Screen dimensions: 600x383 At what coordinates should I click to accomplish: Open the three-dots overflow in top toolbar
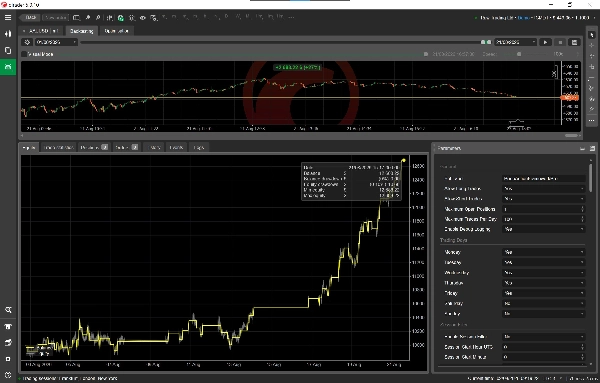pos(292,18)
